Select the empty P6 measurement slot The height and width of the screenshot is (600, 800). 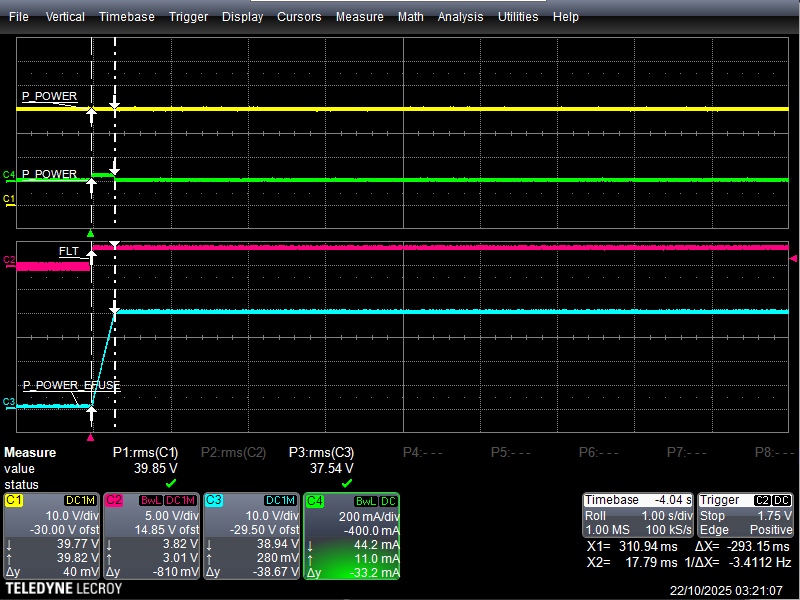[598, 453]
